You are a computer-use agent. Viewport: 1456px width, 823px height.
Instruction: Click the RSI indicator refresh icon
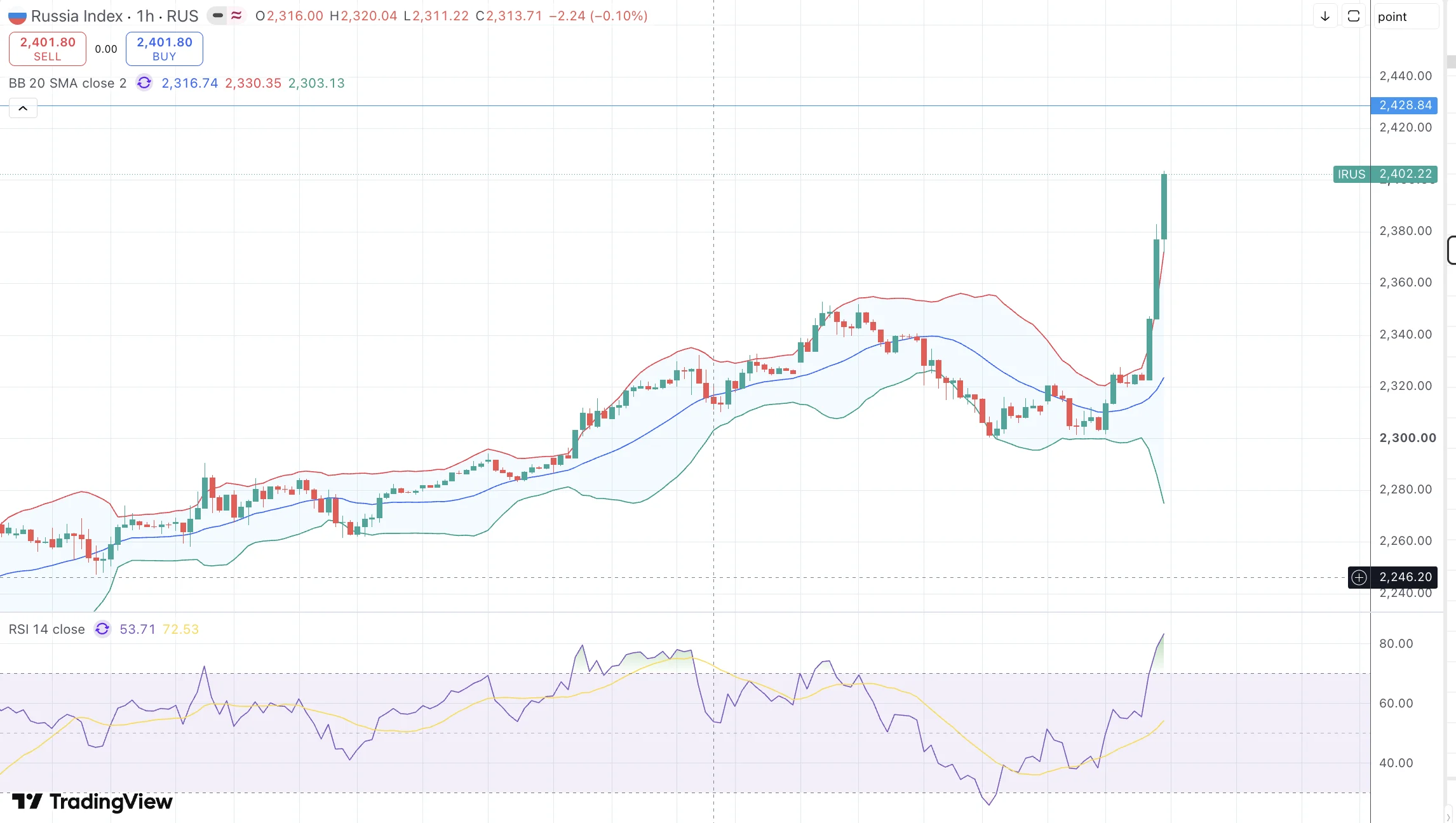pyautogui.click(x=102, y=629)
